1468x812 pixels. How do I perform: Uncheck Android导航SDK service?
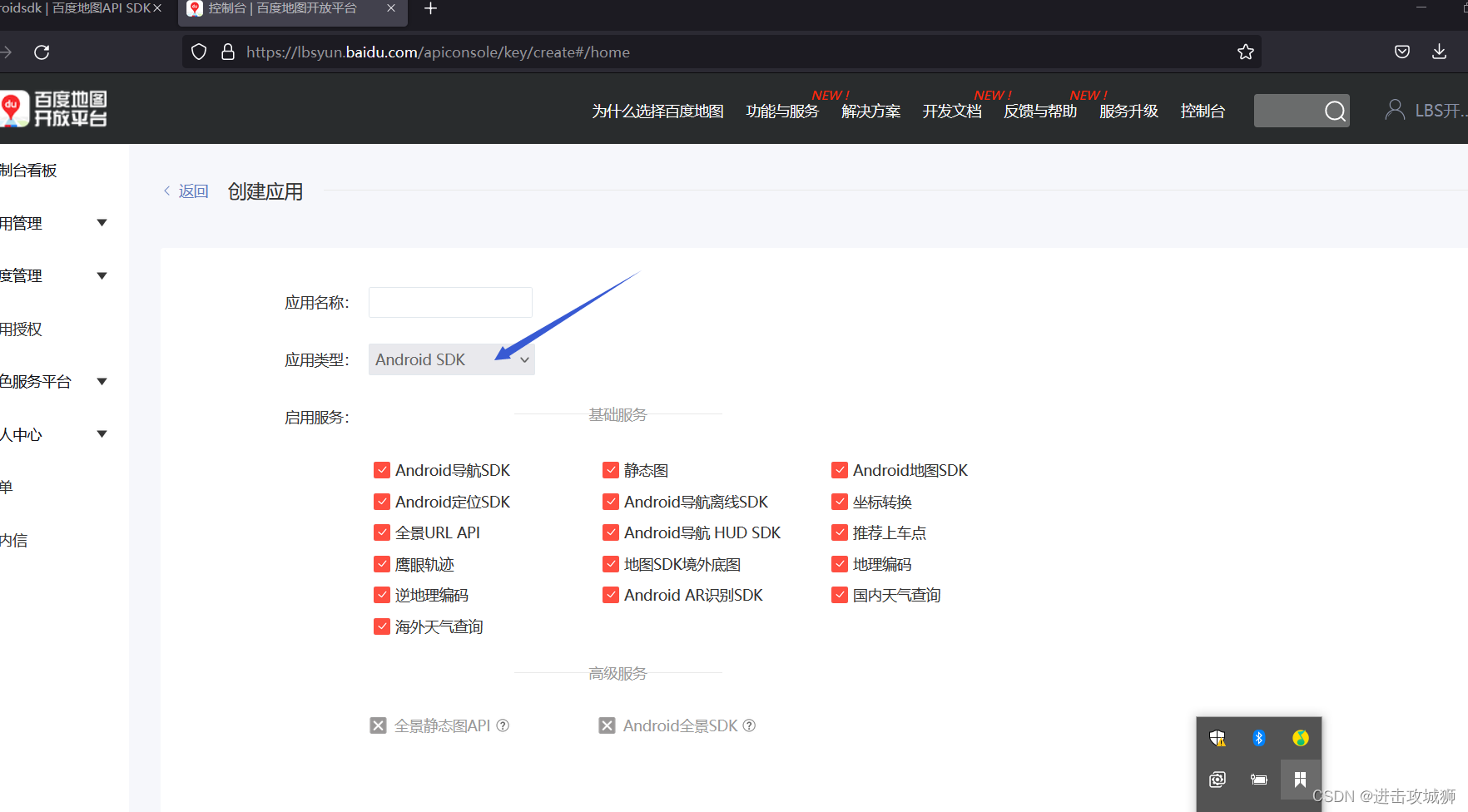(x=382, y=470)
